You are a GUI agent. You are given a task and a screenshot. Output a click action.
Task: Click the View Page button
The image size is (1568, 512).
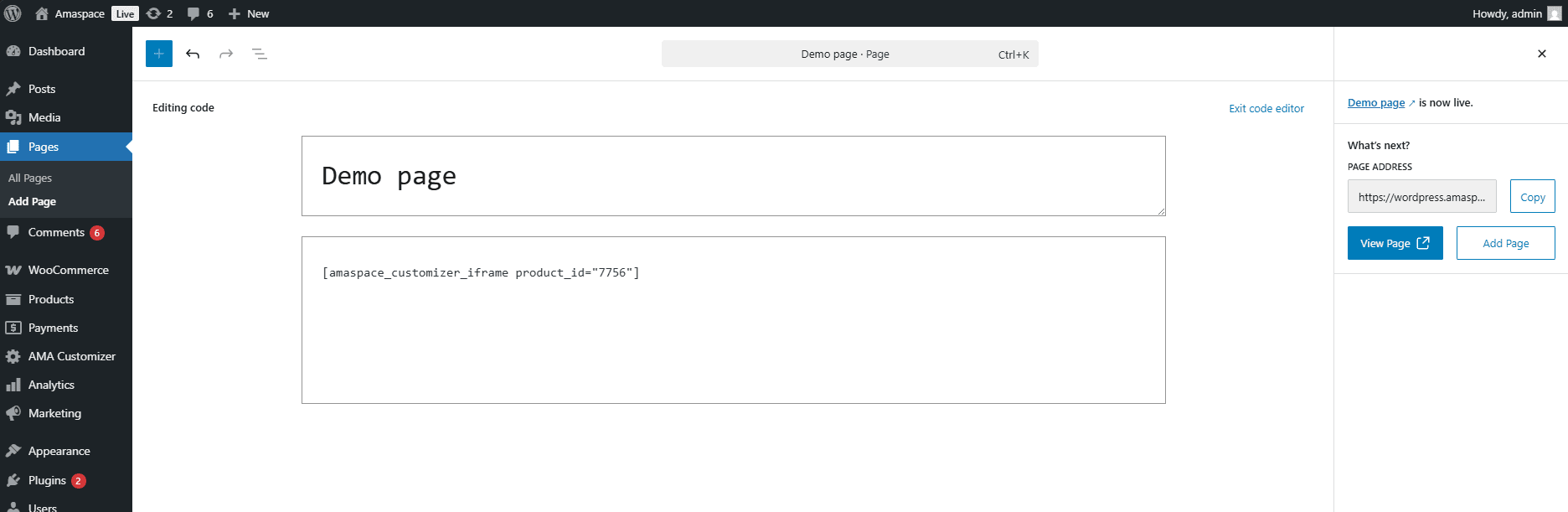click(1395, 243)
